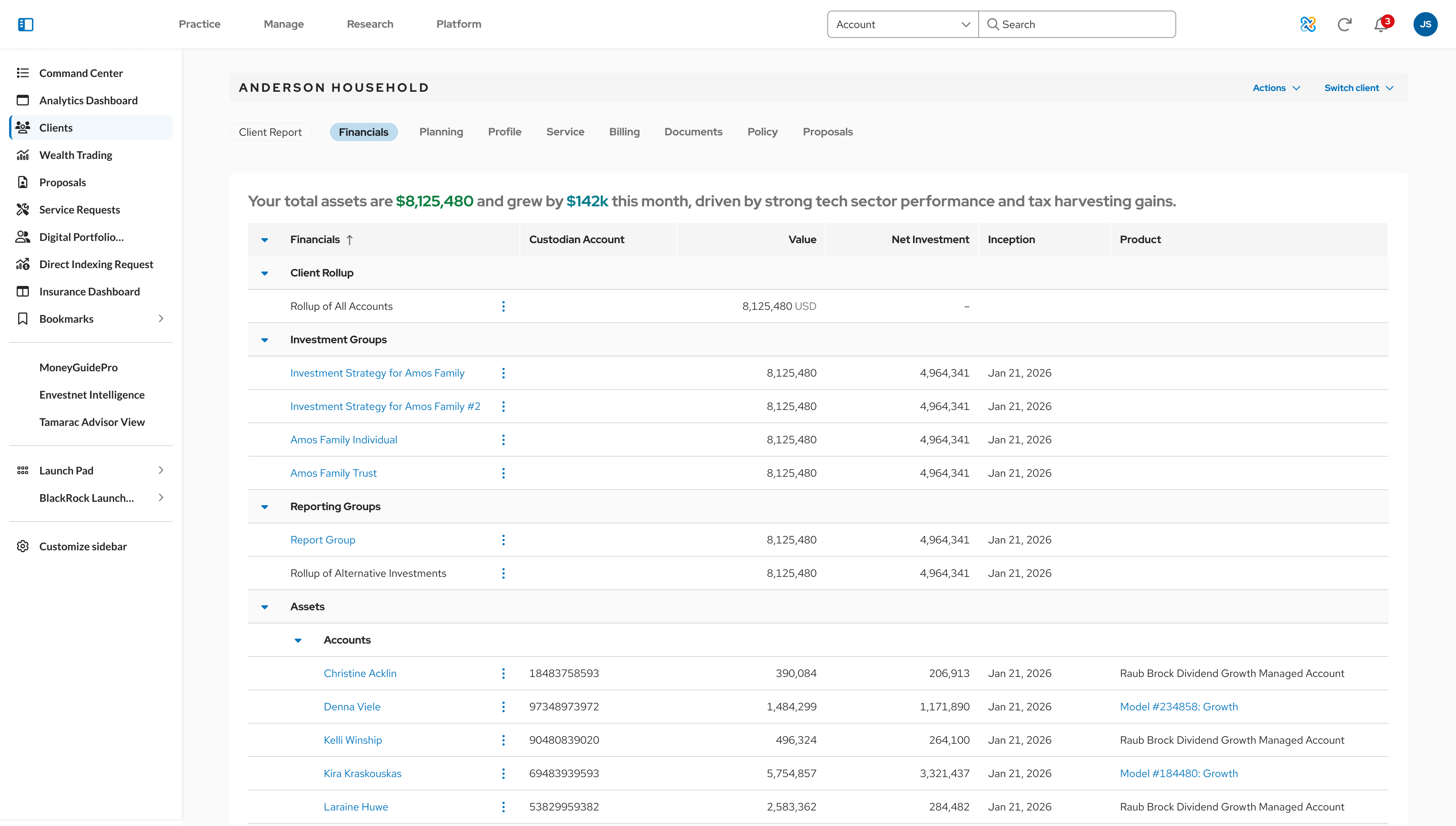Click into the Search field
This screenshot has width=1456, height=826.
tap(1076, 24)
